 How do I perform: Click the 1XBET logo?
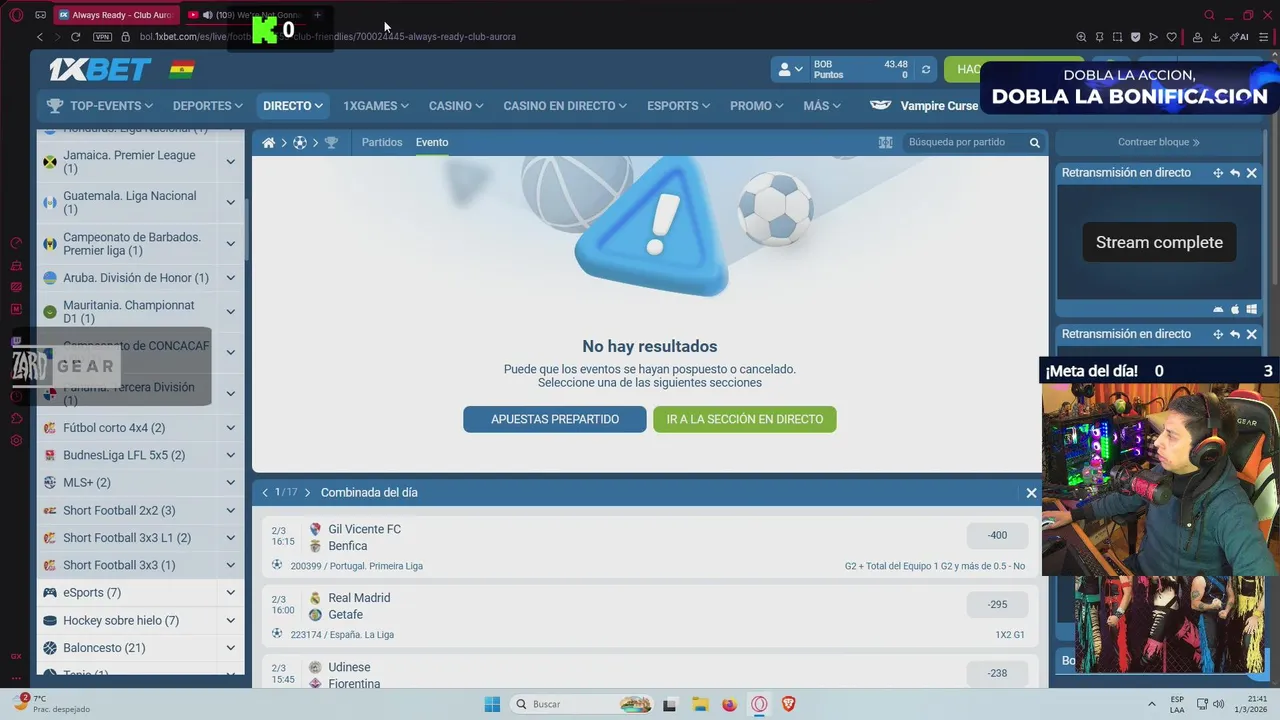tap(100, 69)
